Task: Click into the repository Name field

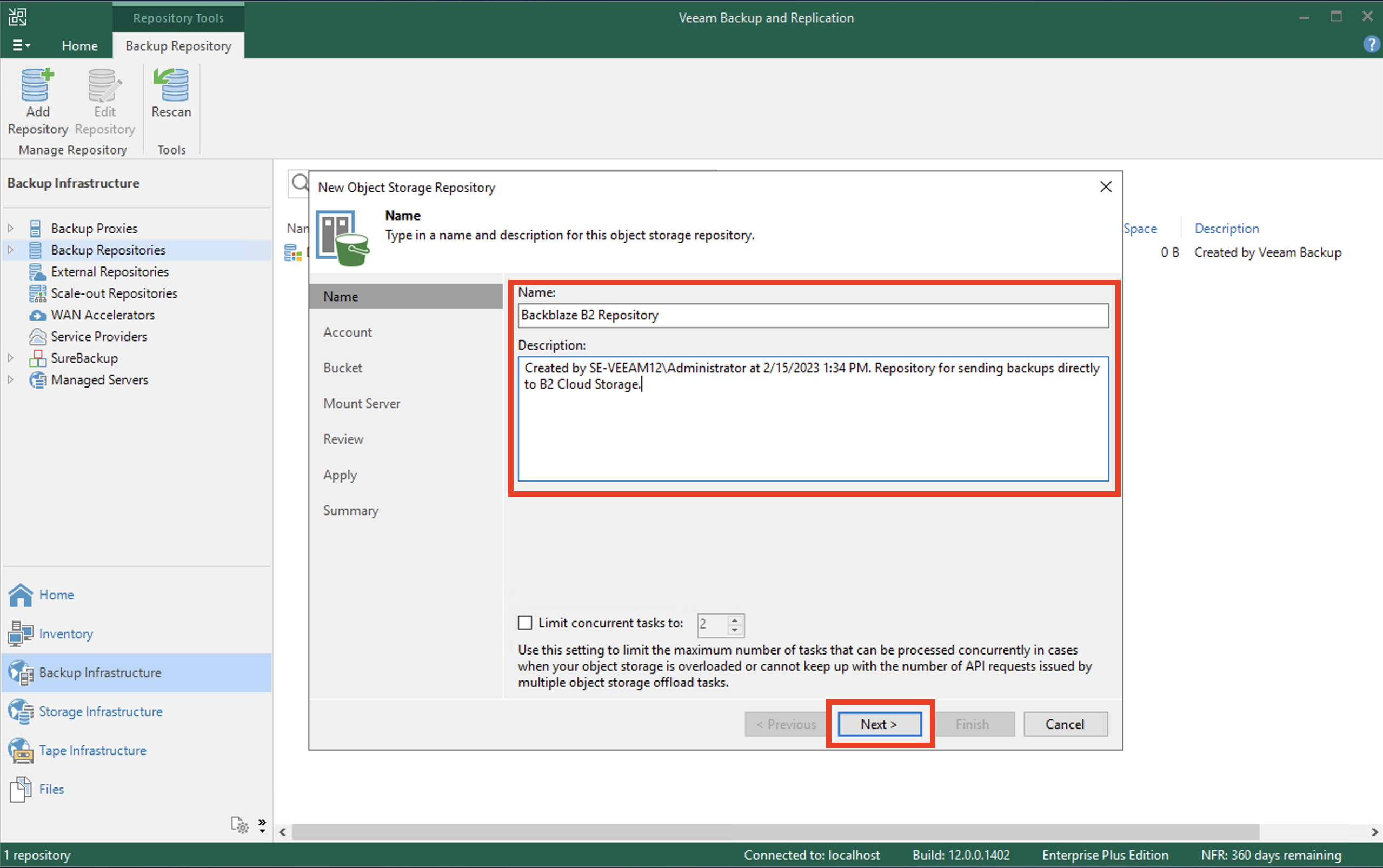Action: click(x=813, y=316)
